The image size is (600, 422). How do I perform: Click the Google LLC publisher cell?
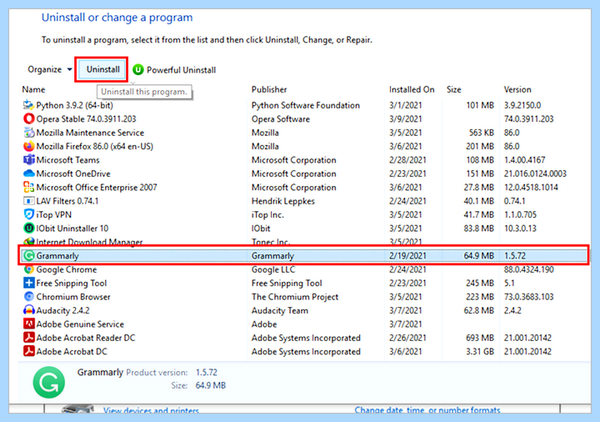(x=273, y=269)
